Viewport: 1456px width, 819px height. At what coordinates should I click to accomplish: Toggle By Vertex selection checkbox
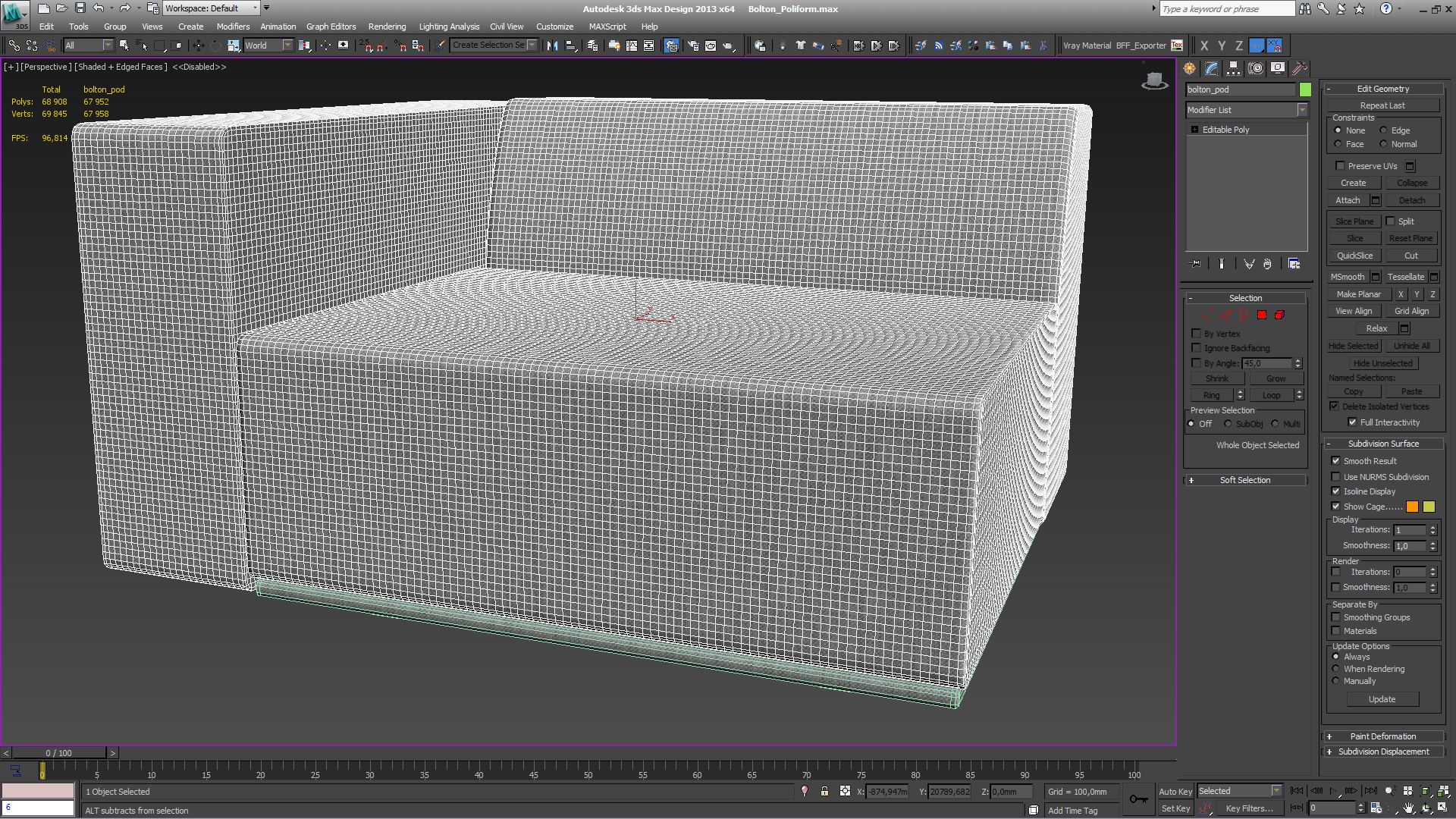[x=1196, y=333]
